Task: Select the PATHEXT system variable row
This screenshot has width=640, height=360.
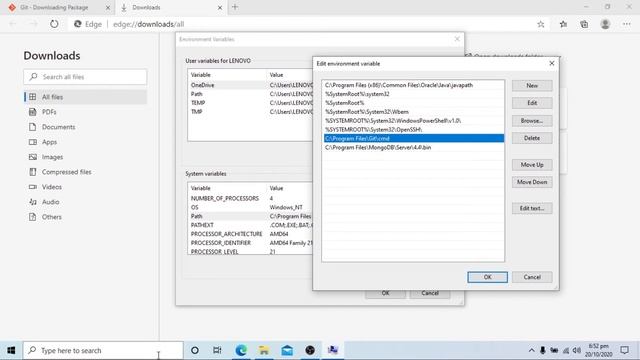Action: click(250, 225)
